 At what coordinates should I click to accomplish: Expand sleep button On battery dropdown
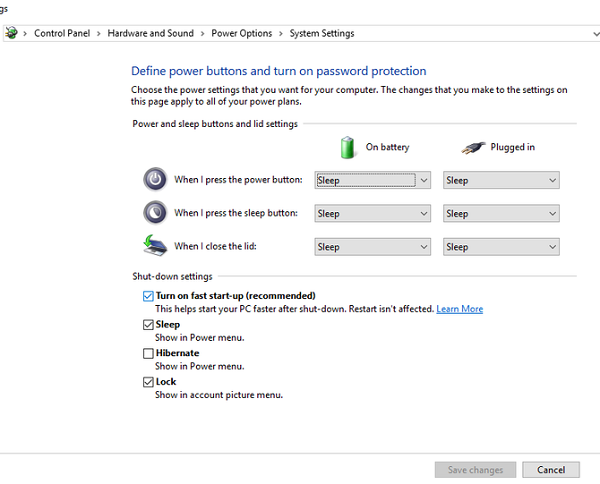[372, 214]
